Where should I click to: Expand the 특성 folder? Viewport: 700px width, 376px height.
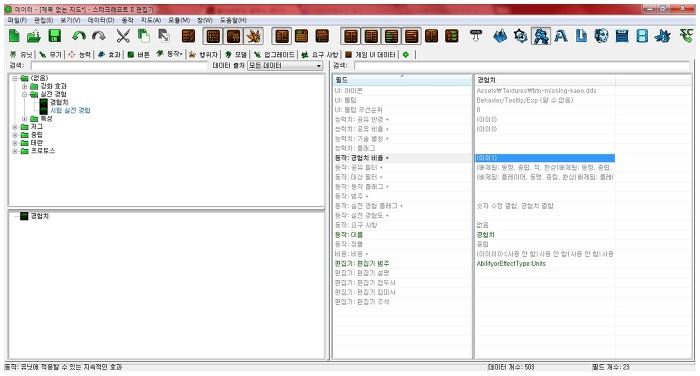25,119
